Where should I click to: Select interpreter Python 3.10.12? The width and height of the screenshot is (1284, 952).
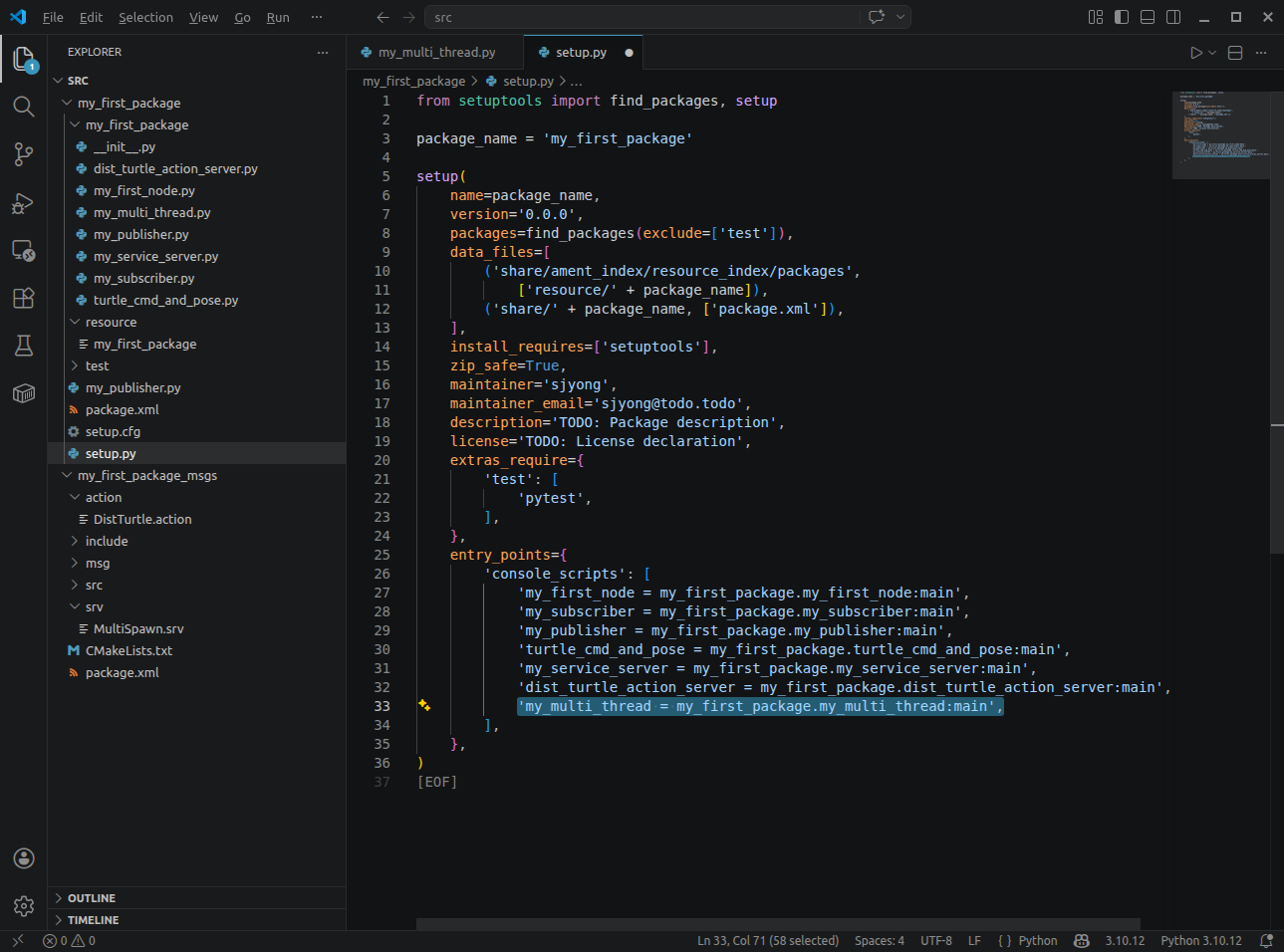pos(1201,941)
